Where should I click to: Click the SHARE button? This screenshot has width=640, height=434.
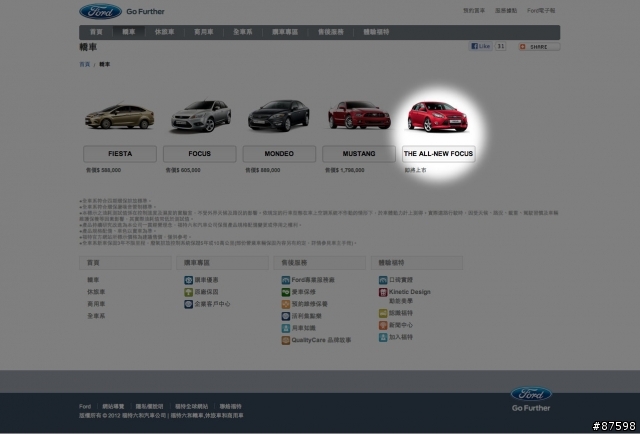click(x=539, y=47)
